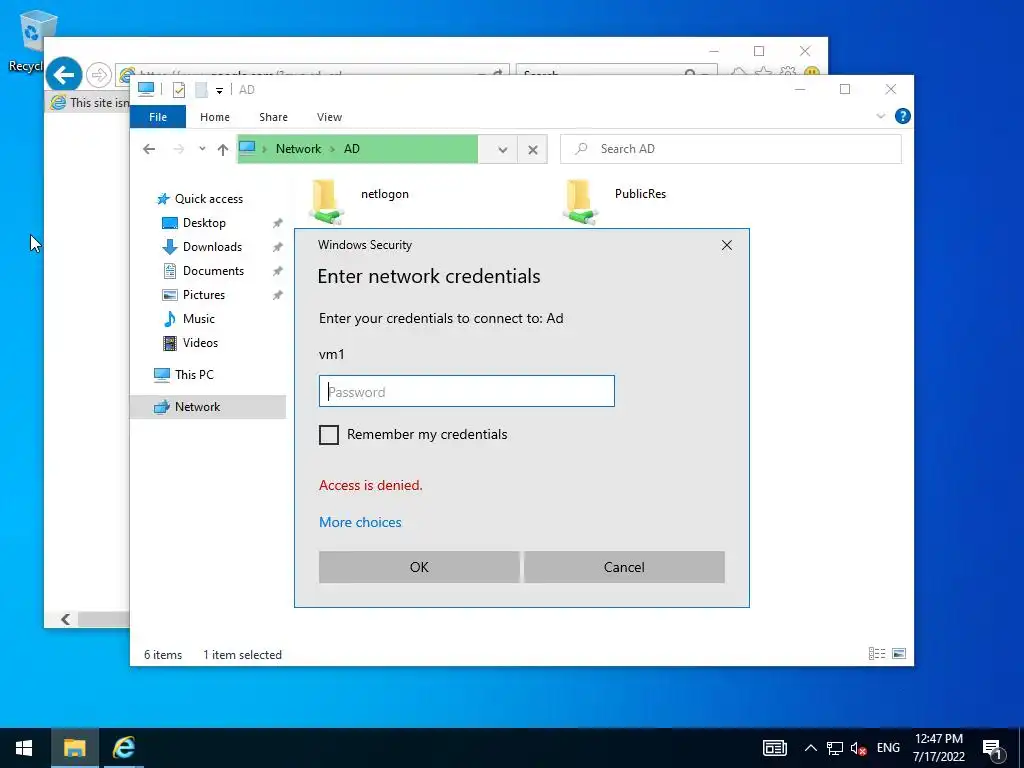Open Windows Start menu
The image size is (1024, 768).
[x=24, y=748]
